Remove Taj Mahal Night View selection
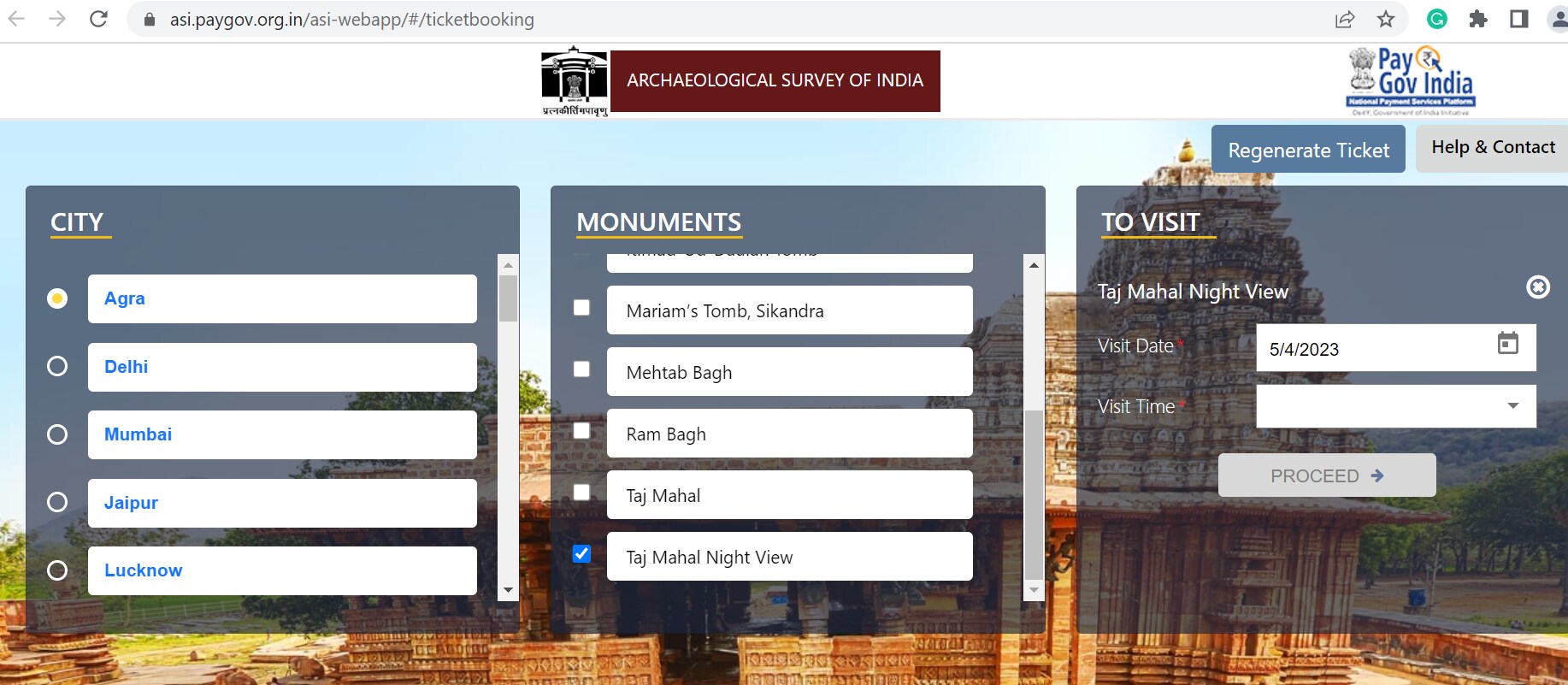 point(1537,287)
